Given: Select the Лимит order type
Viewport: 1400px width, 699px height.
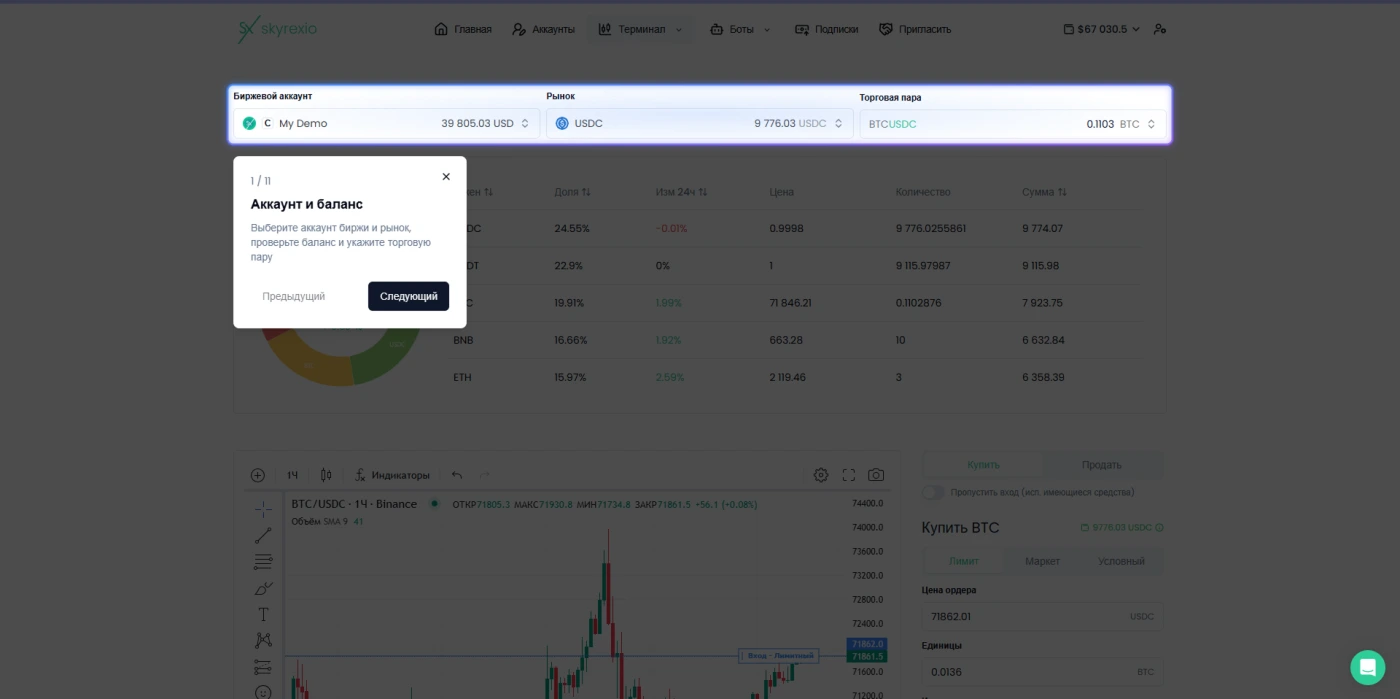Looking at the screenshot, I should point(963,561).
